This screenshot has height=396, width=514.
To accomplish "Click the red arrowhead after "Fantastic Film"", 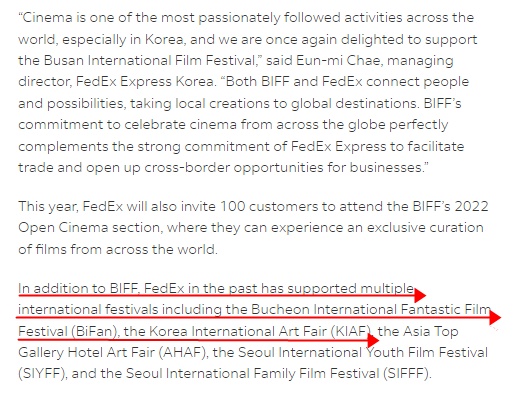I will pos(495,317).
